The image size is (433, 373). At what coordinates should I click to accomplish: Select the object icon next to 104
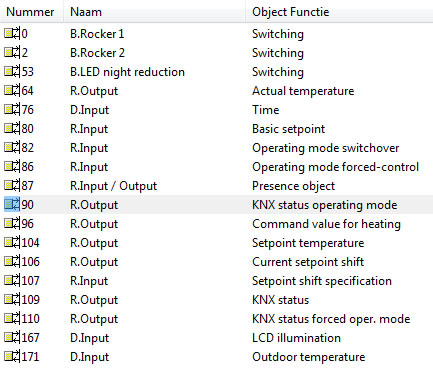click(x=12, y=242)
